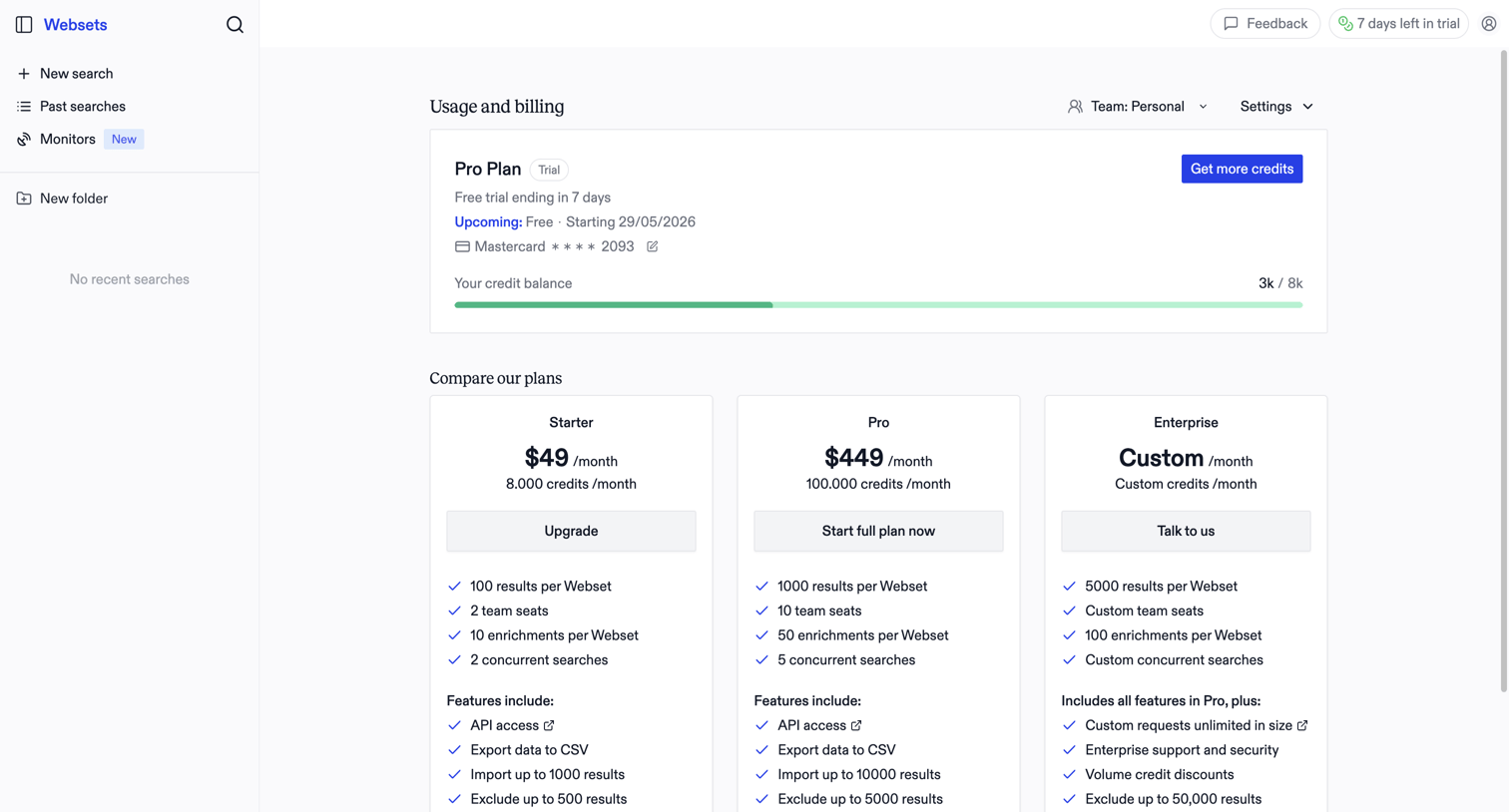Click the $449 /month price
The width and height of the screenshot is (1509, 812).
pos(878,458)
